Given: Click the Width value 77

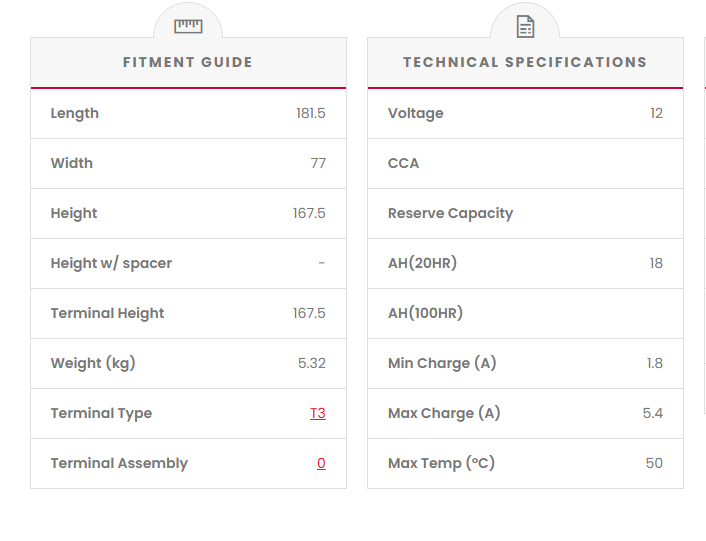Looking at the screenshot, I should [318, 163].
